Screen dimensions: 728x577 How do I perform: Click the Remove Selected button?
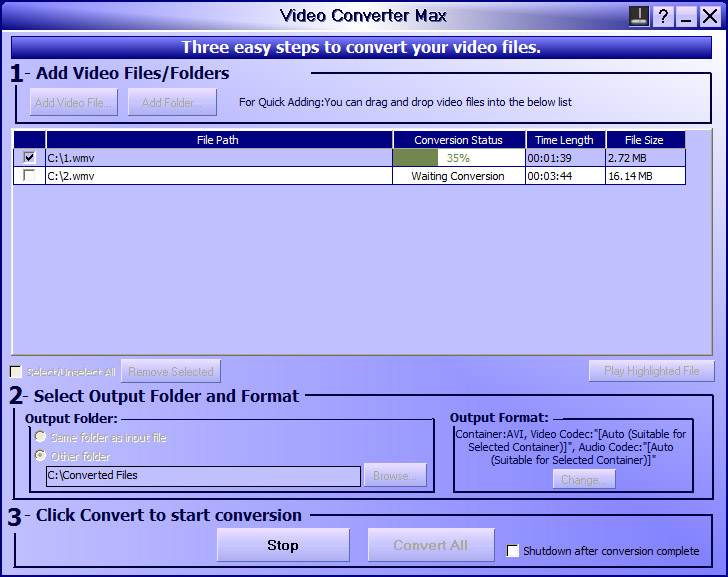click(x=171, y=371)
